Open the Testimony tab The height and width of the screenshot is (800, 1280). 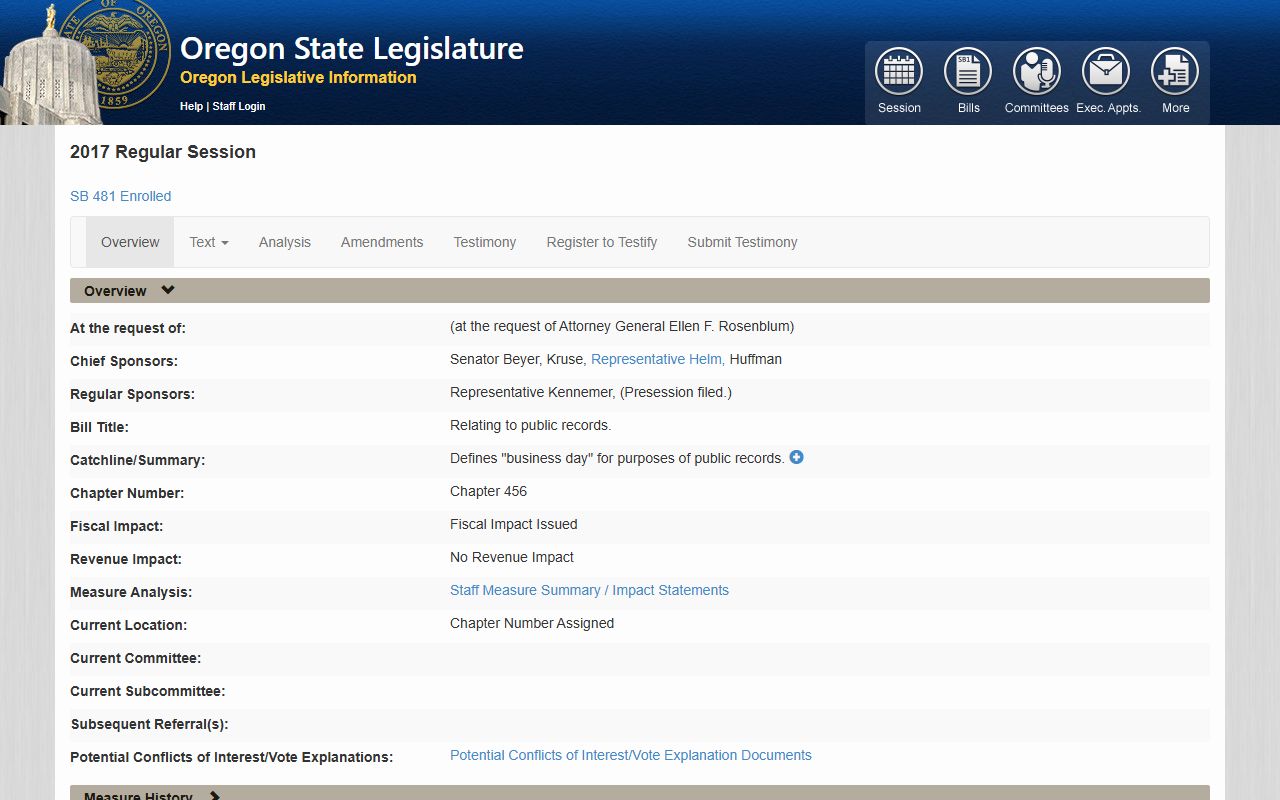(x=485, y=242)
